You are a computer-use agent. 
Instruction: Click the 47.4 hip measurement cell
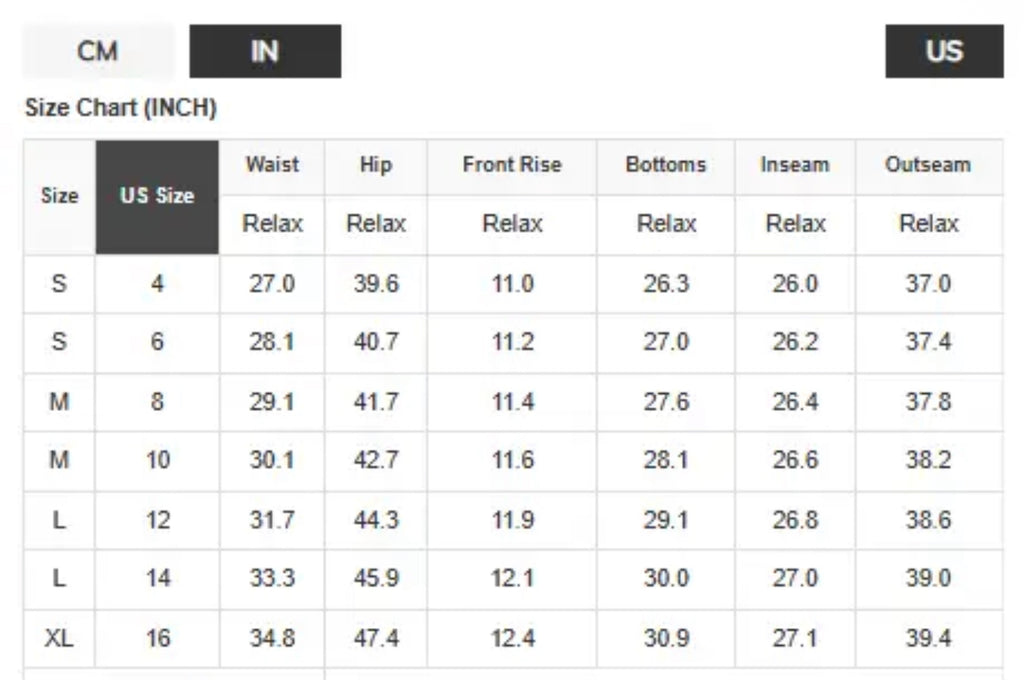point(376,638)
